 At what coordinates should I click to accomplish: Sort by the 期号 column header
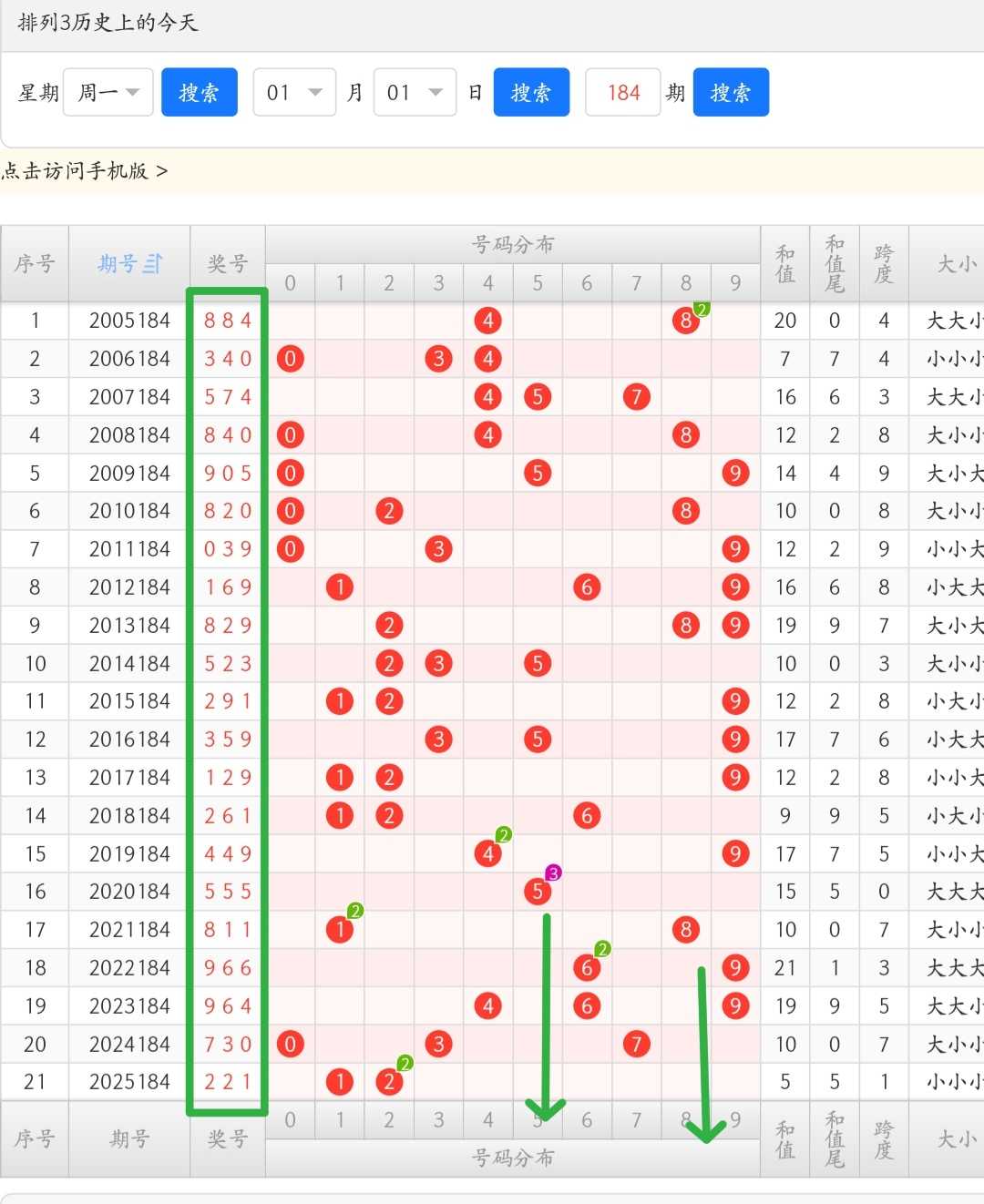(129, 264)
